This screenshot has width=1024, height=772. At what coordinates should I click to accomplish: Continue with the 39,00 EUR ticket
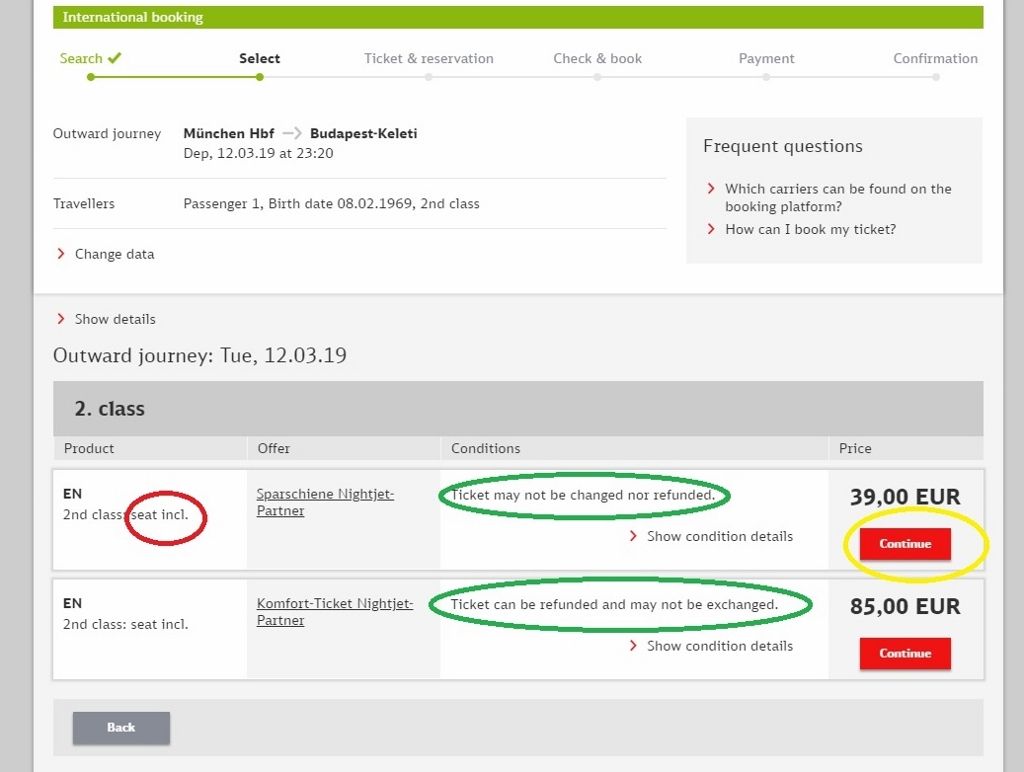click(905, 543)
